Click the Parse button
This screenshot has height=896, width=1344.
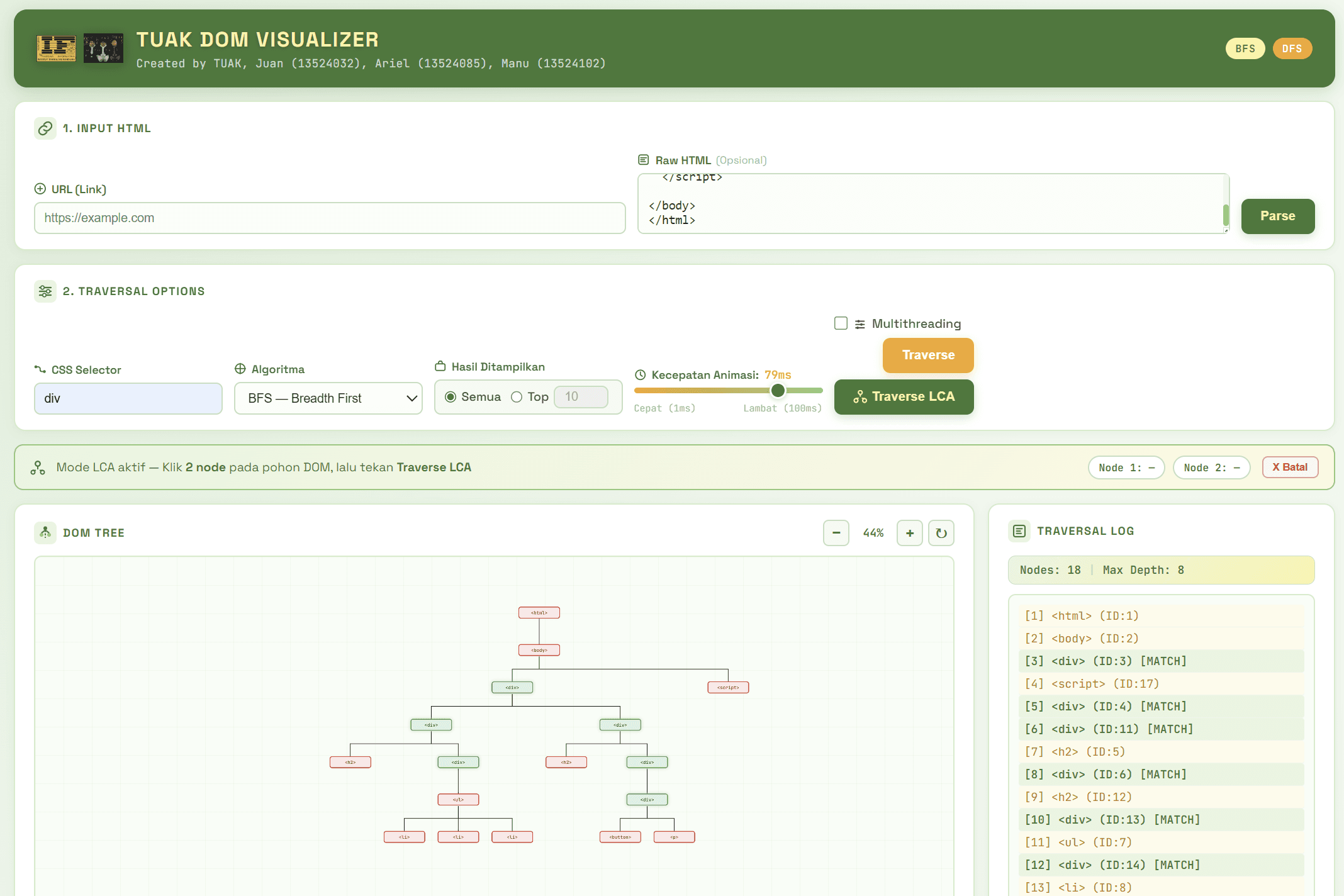1278,216
